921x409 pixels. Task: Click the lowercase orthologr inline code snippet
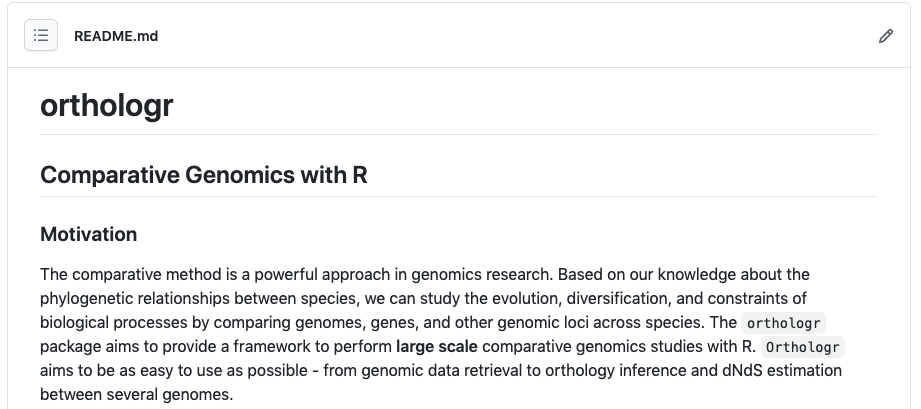pos(785,323)
